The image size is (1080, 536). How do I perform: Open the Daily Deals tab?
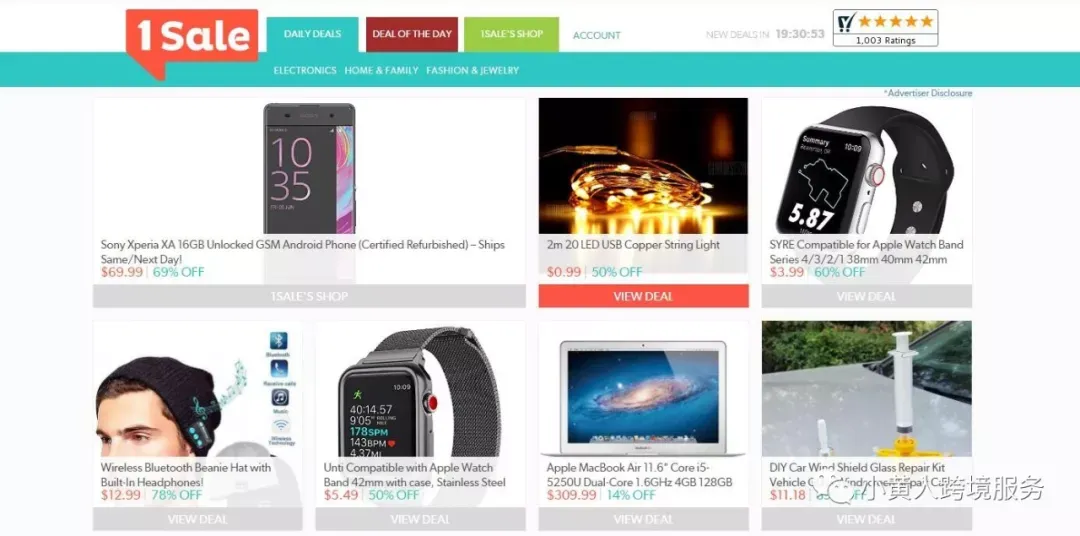point(312,34)
